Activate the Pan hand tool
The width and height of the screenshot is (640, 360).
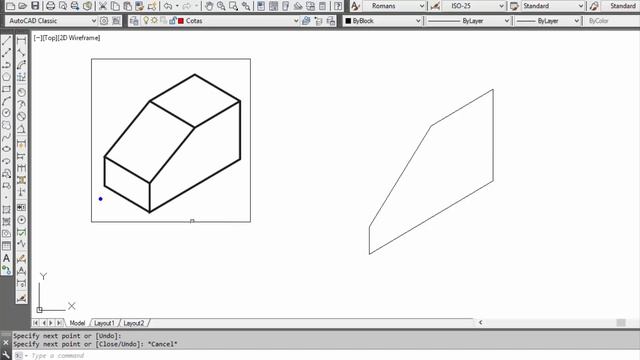click(209, 6)
